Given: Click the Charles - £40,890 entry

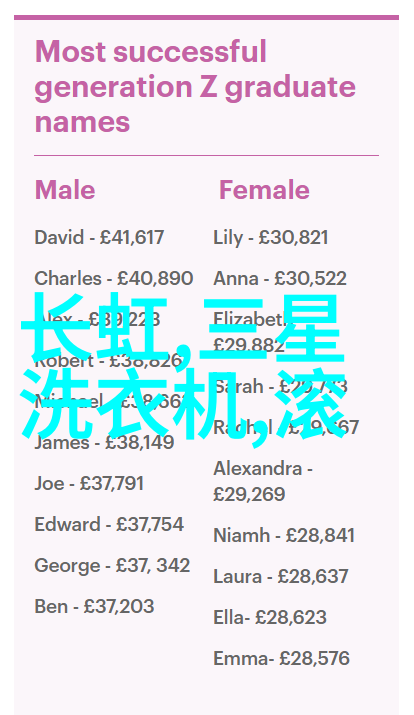Looking at the screenshot, I should pyautogui.click(x=114, y=279).
